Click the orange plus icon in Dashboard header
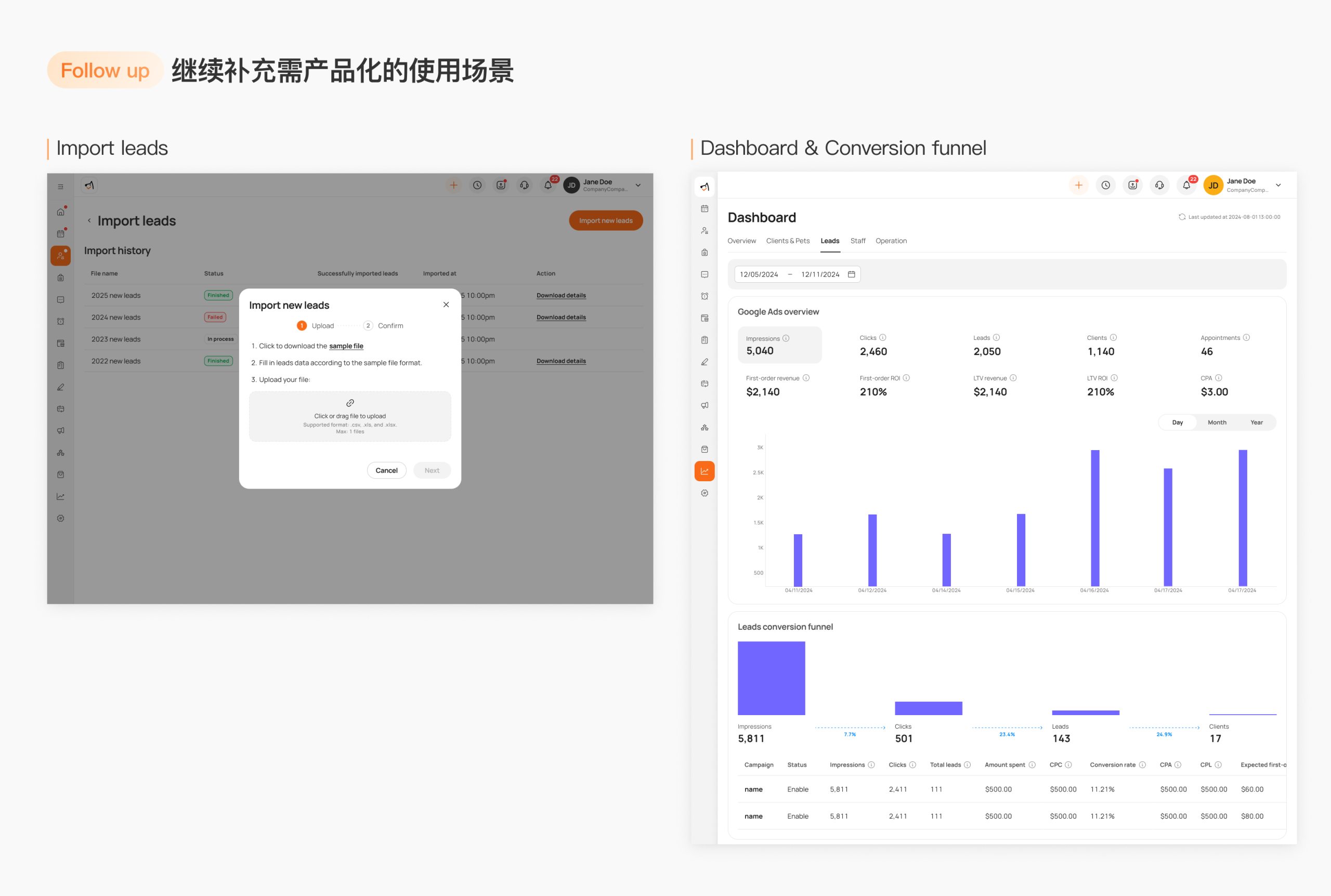This screenshot has height=896, width=1331. (x=1078, y=185)
